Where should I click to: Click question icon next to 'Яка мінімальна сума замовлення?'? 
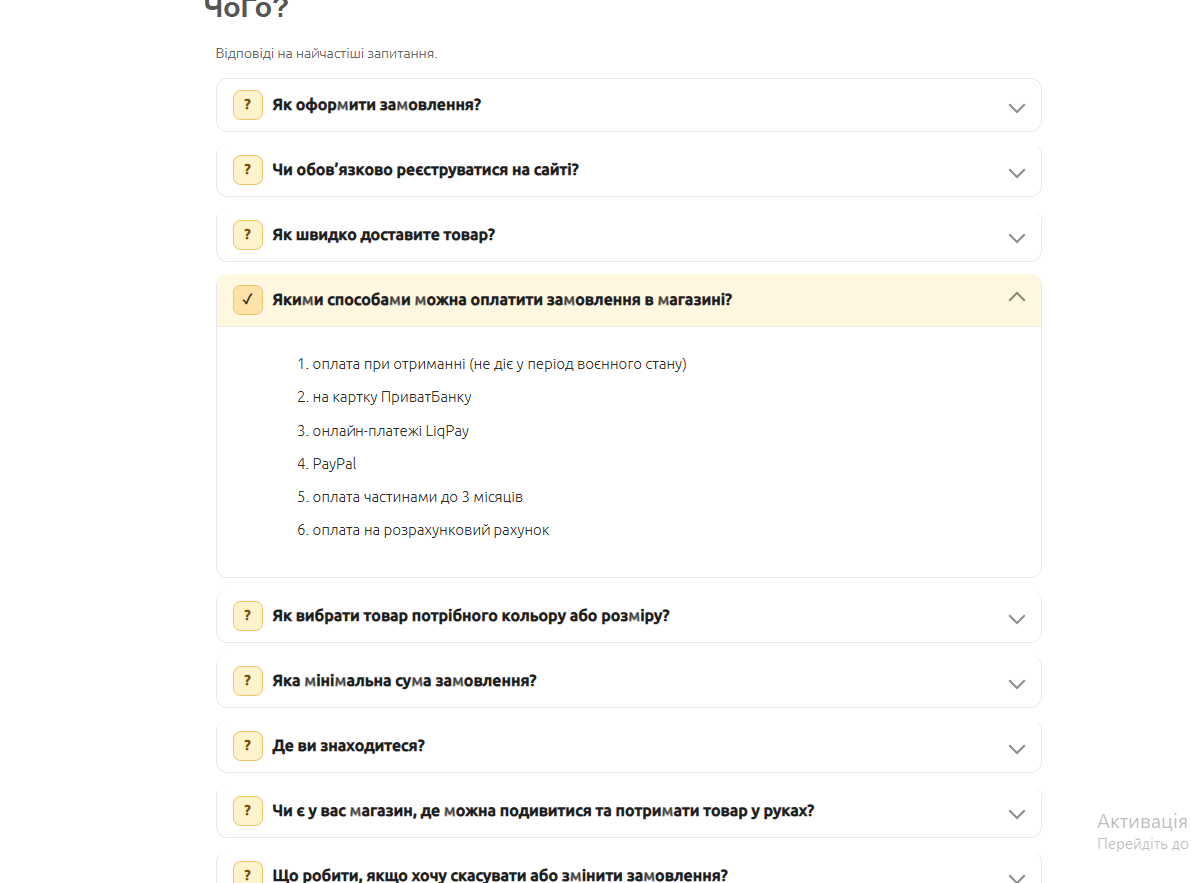click(248, 681)
